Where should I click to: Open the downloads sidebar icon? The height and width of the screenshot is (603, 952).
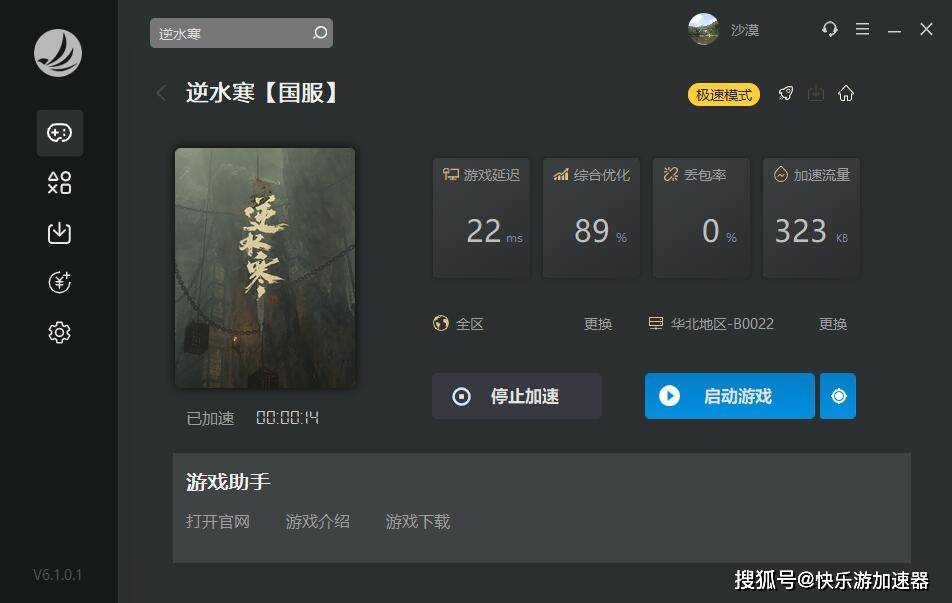(x=60, y=233)
